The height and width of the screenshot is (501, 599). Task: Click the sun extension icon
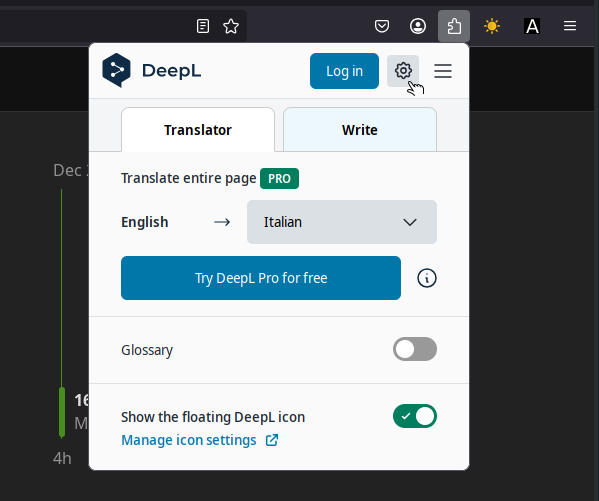click(x=492, y=26)
